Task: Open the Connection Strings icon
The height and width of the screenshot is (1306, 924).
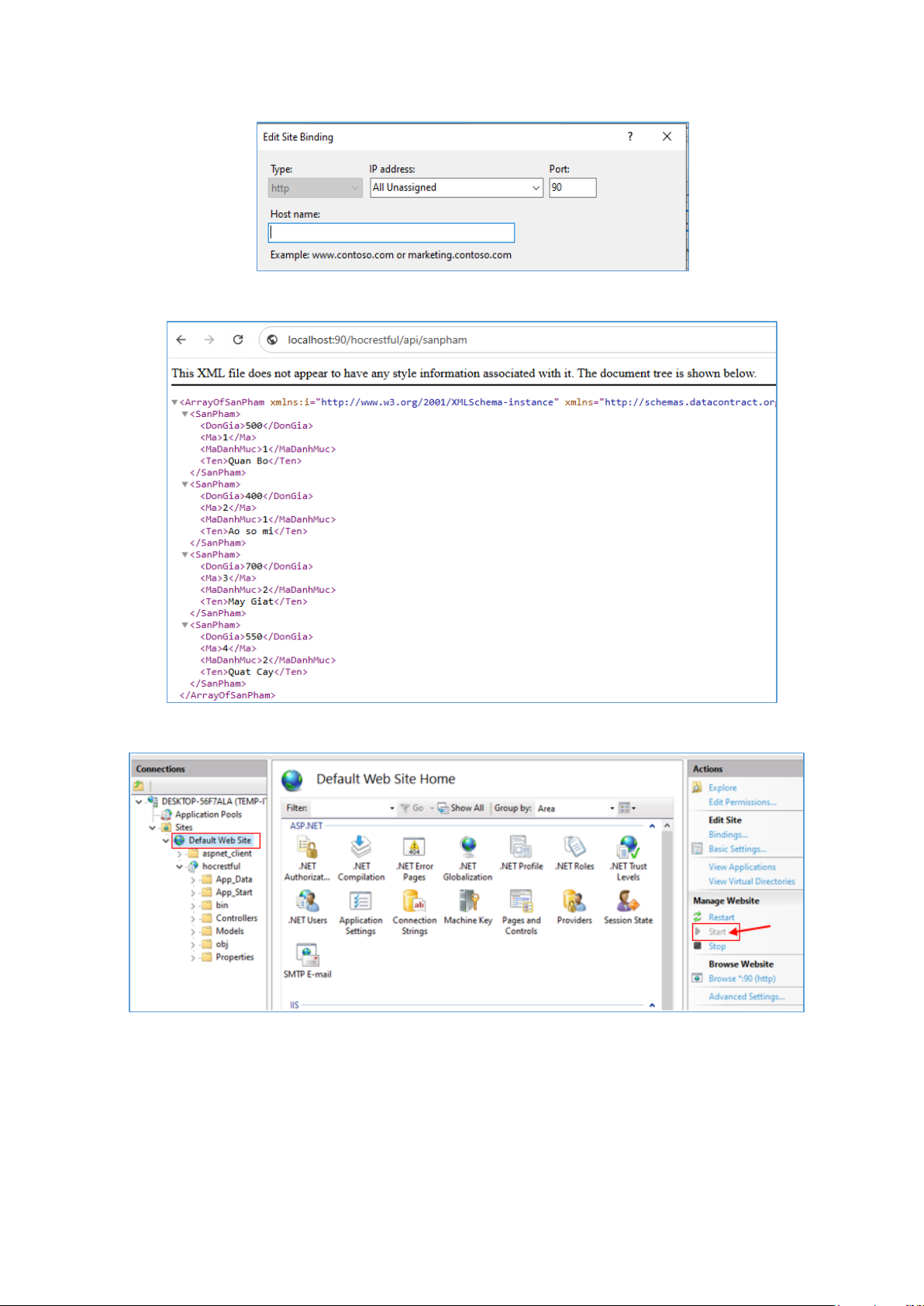Action: [x=414, y=902]
